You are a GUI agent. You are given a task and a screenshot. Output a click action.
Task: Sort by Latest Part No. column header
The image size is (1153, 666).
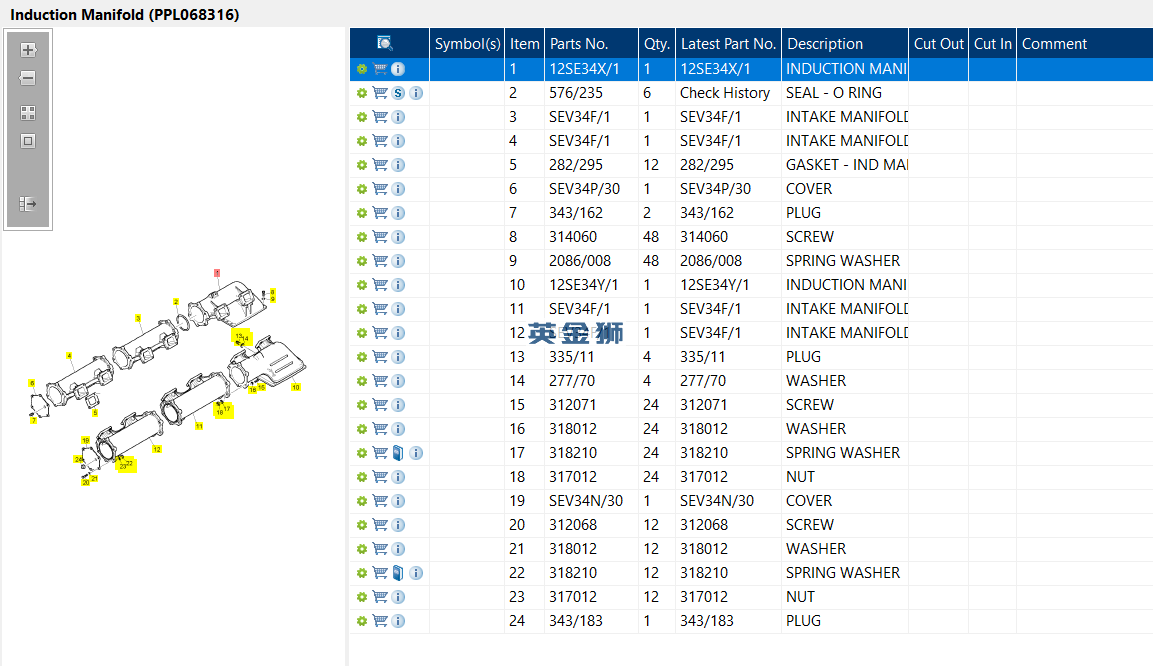point(728,43)
